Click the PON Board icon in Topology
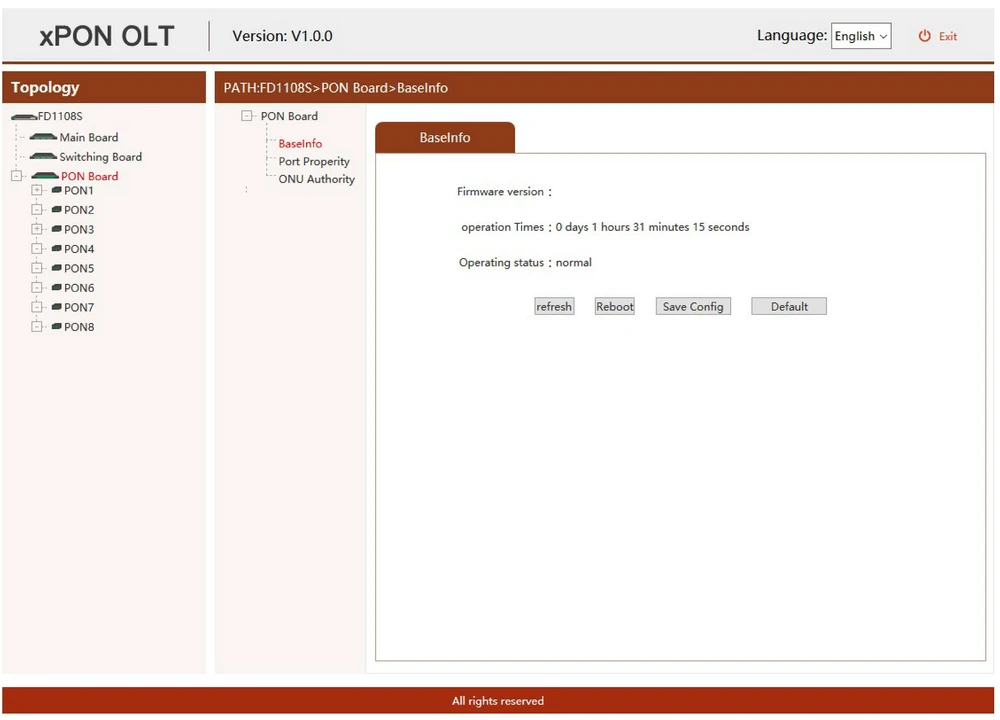Viewport: 1000px width, 720px height. tap(45, 176)
